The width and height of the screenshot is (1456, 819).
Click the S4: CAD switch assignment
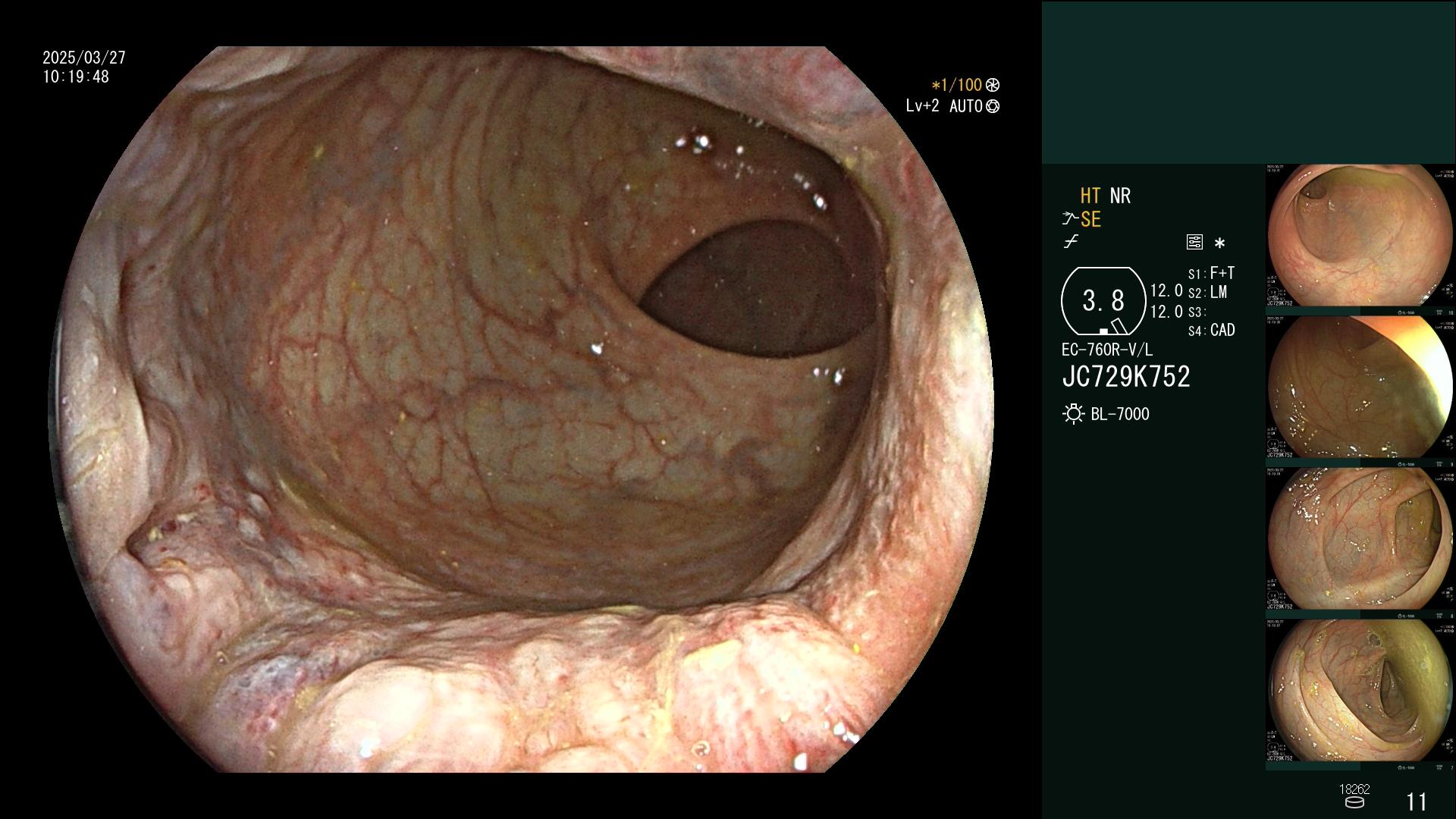point(1211,330)
